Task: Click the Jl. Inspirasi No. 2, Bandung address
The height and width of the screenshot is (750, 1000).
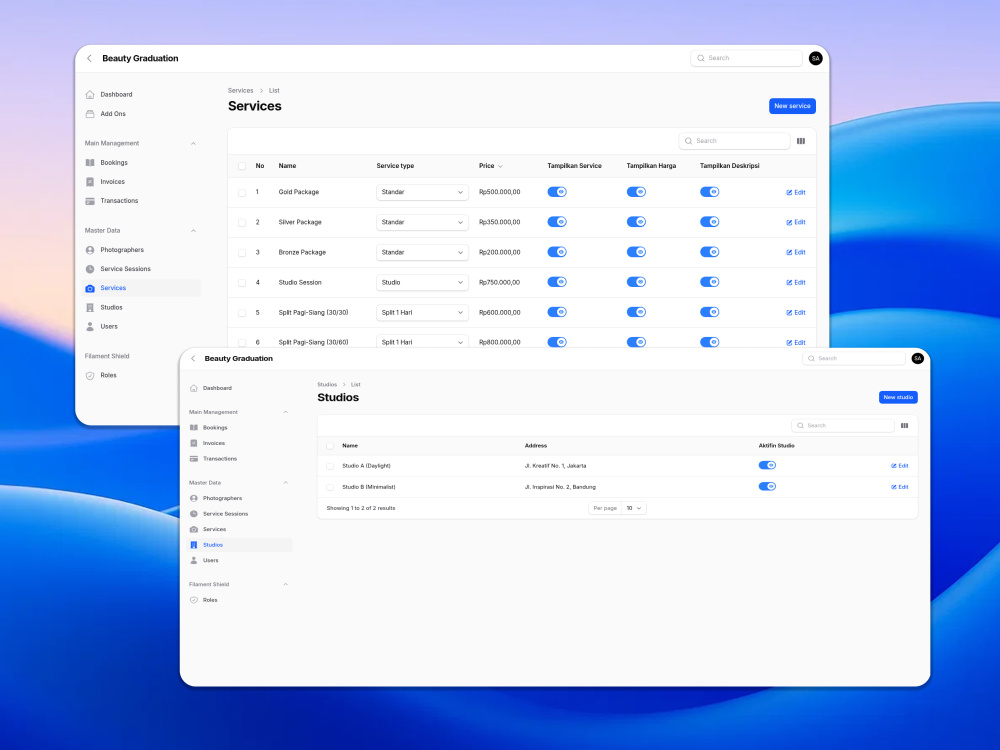Action: point(560,487)
